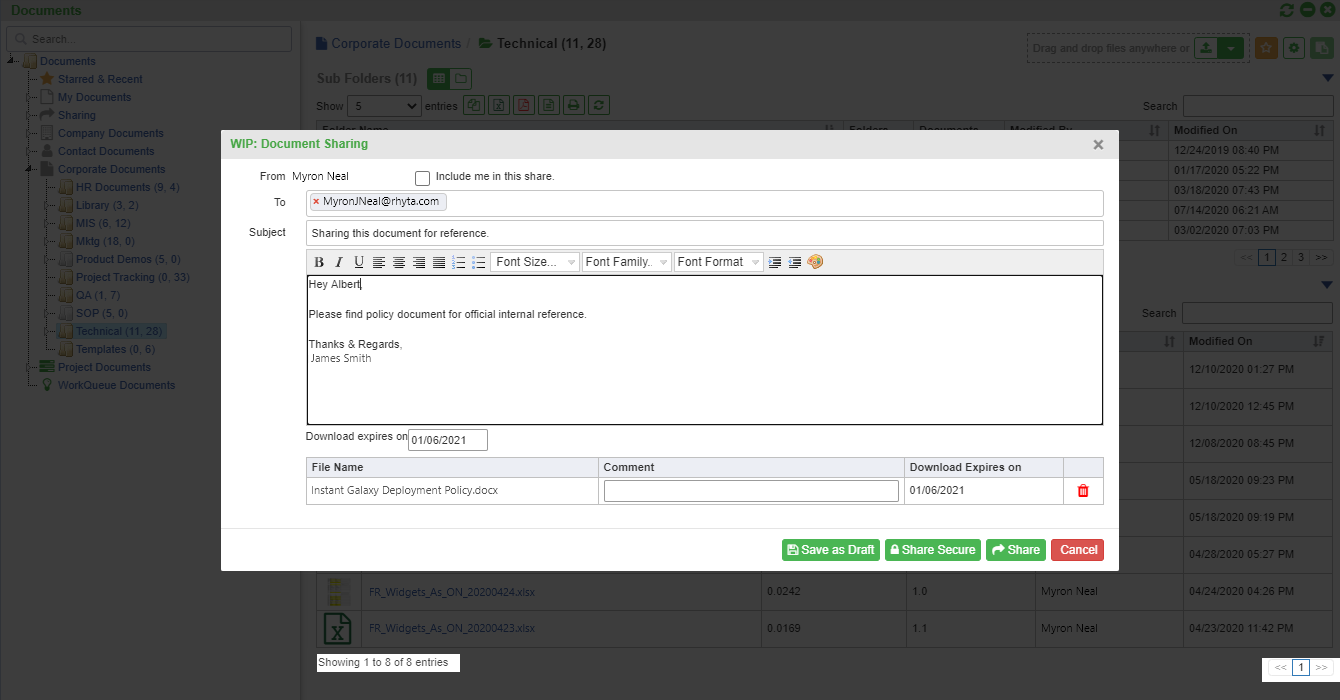Viewport: 1340px width, 700px height.
Task: Click the Download expires on date field
Action: [x=448, y=440]
